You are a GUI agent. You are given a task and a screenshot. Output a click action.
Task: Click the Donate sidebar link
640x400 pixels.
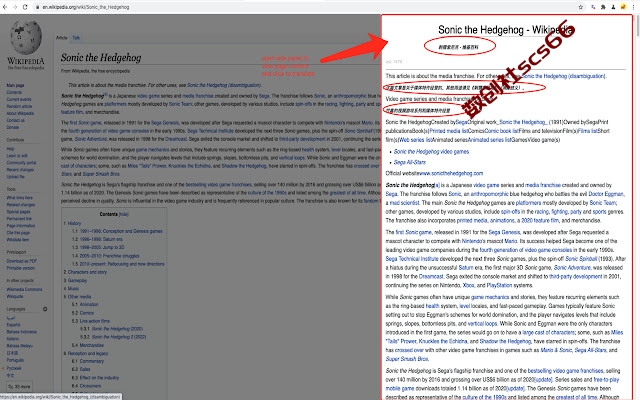[13, 127]
